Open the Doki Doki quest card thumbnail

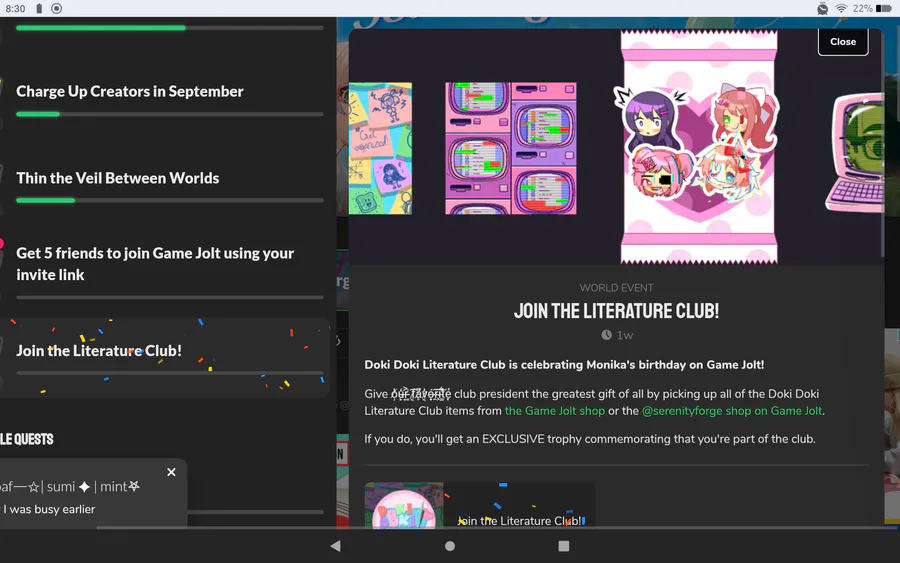pyautogui.click(x=404, y=506)
